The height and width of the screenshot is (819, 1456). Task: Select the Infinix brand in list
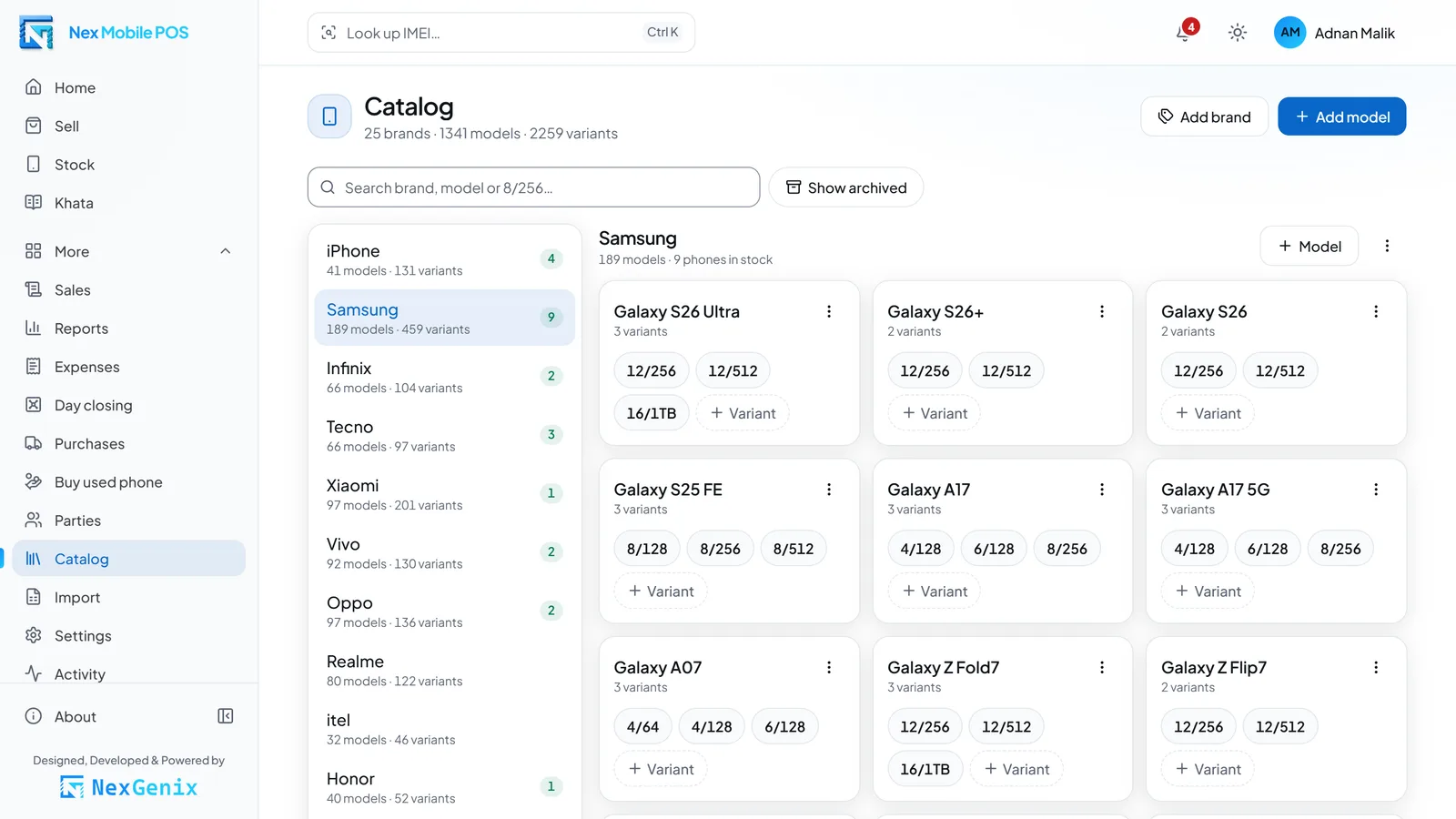click(x=444, y=377)
